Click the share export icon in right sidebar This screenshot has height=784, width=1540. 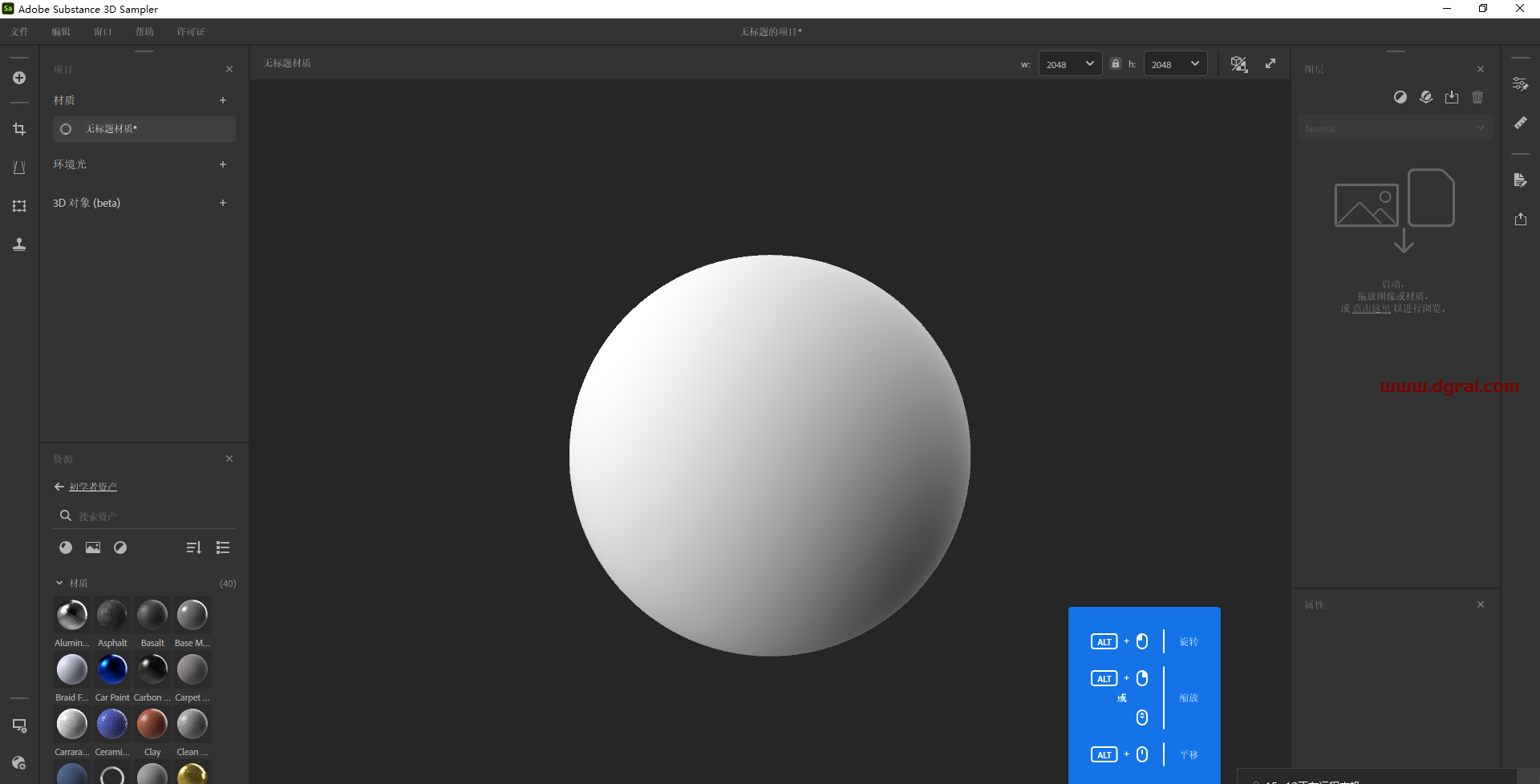1520,219
